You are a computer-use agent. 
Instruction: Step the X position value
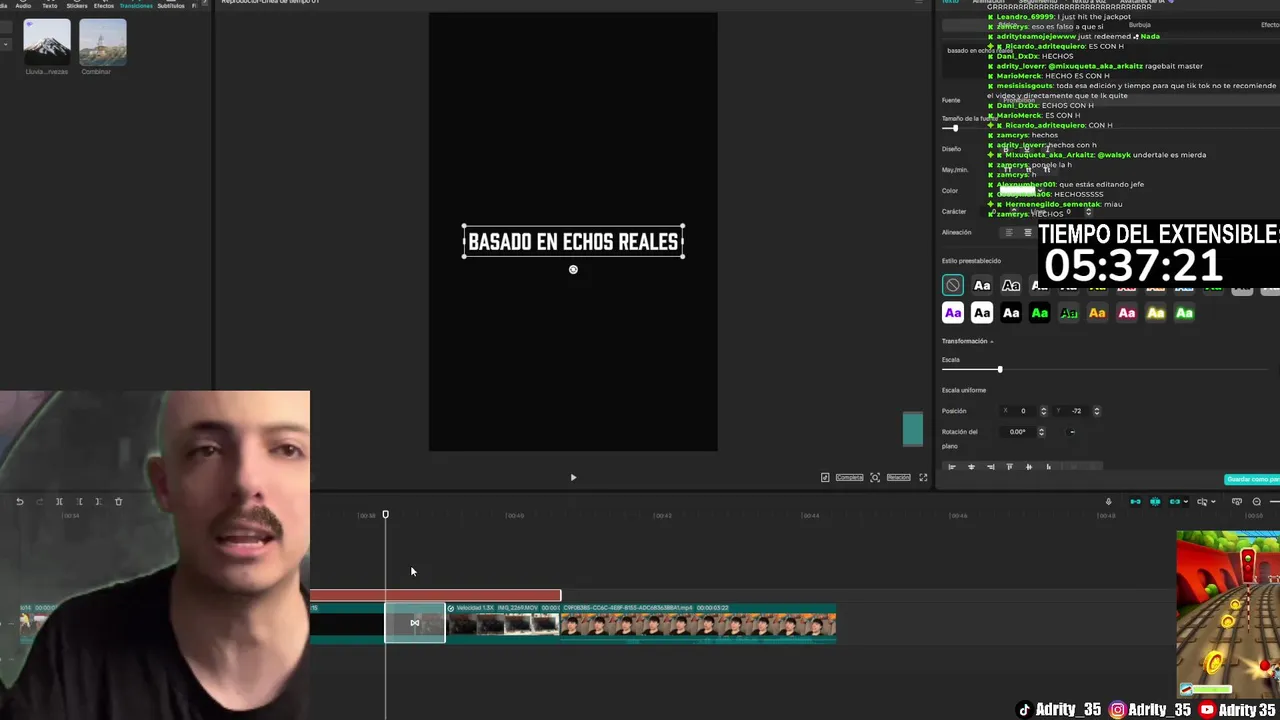(1043, 411)
